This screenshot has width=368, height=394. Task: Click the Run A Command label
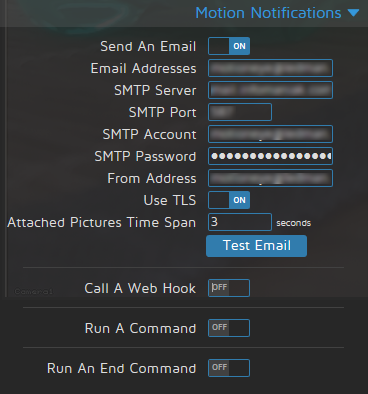coord(140,328)
